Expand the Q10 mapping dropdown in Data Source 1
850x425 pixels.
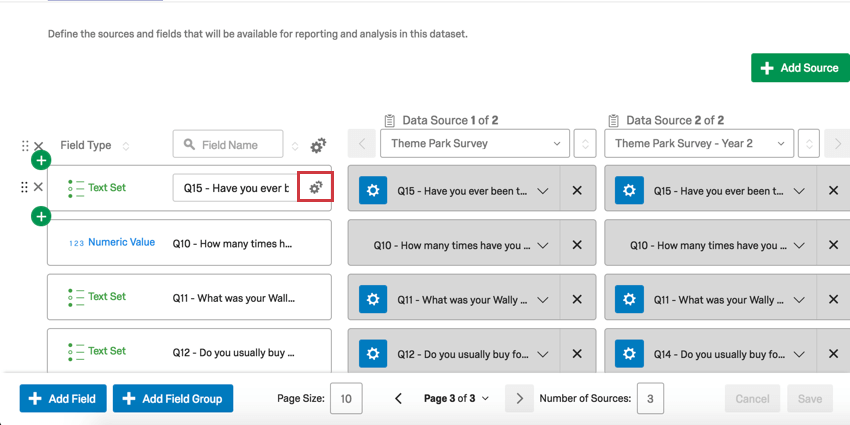point(542,245)
